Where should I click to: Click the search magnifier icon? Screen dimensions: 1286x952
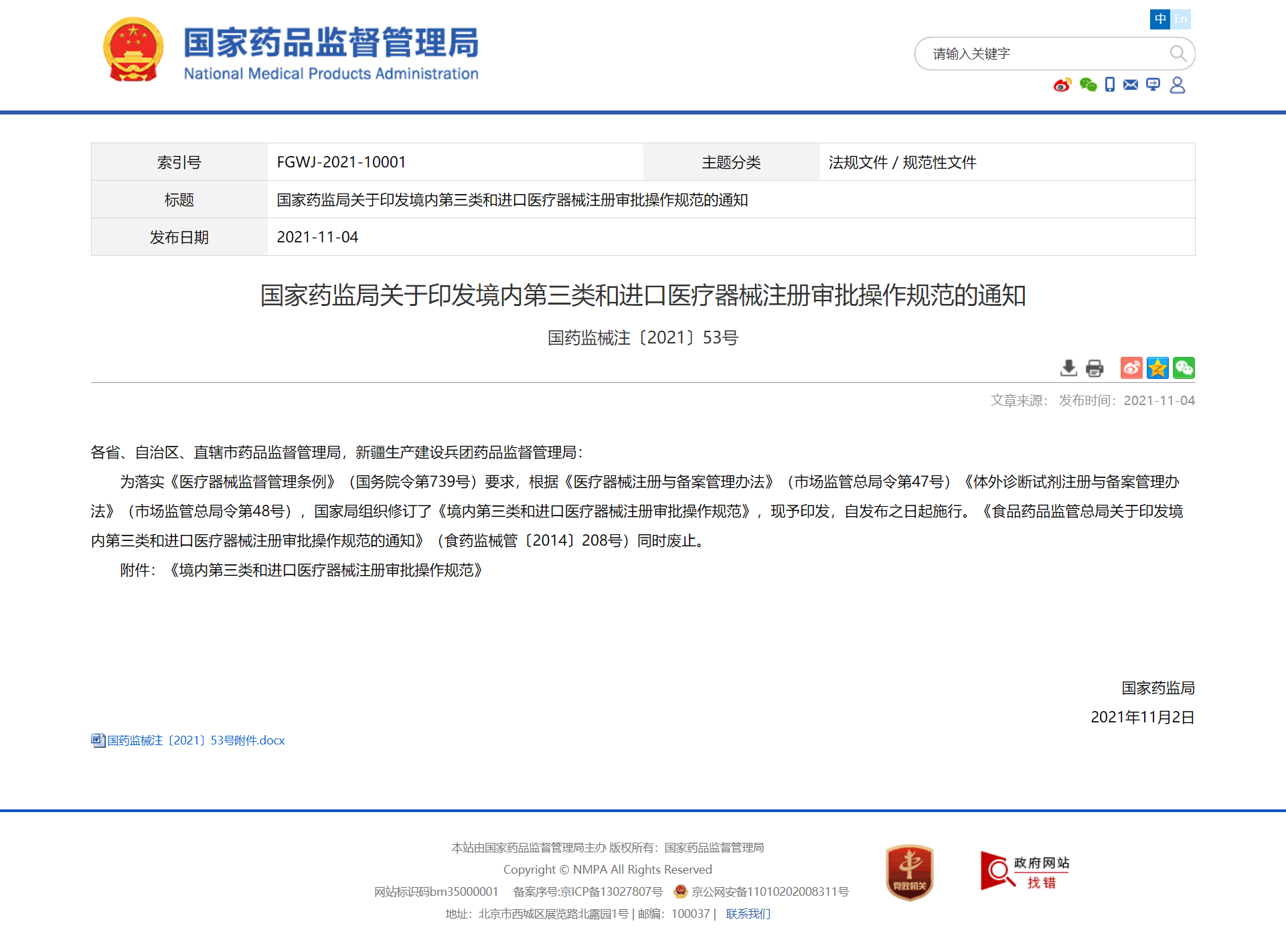click(x=1178, y=54)
